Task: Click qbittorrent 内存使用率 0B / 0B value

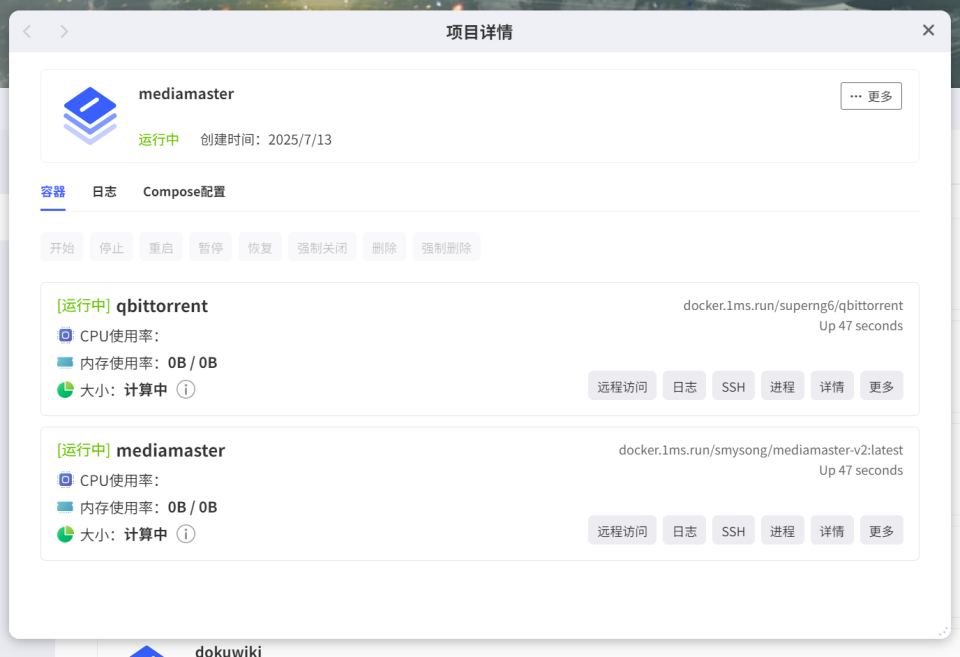Action: (193, 362)
